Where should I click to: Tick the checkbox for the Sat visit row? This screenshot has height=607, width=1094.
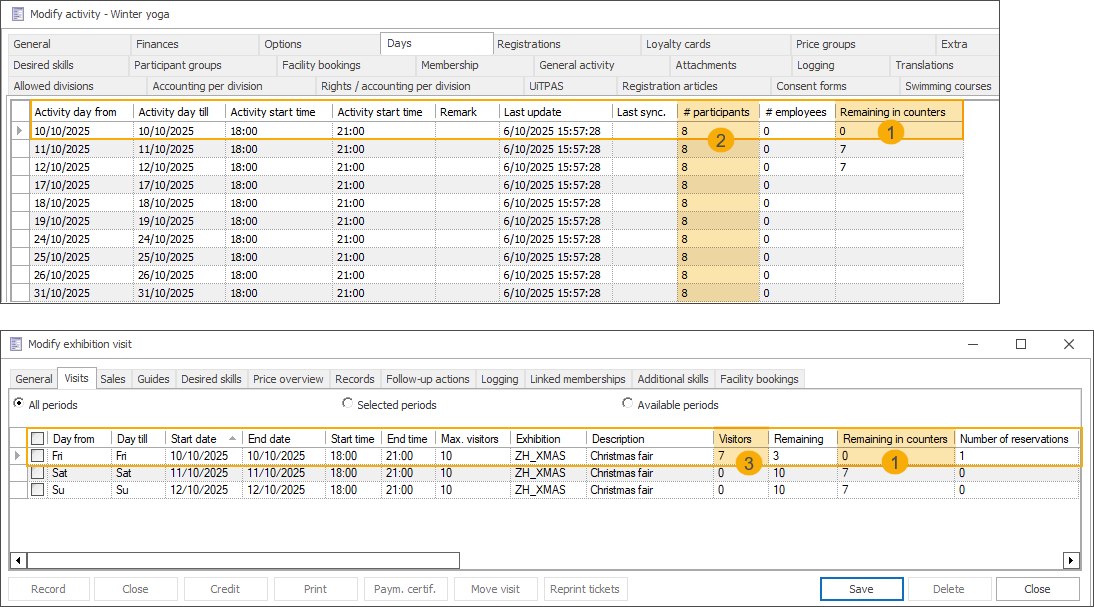38,473
